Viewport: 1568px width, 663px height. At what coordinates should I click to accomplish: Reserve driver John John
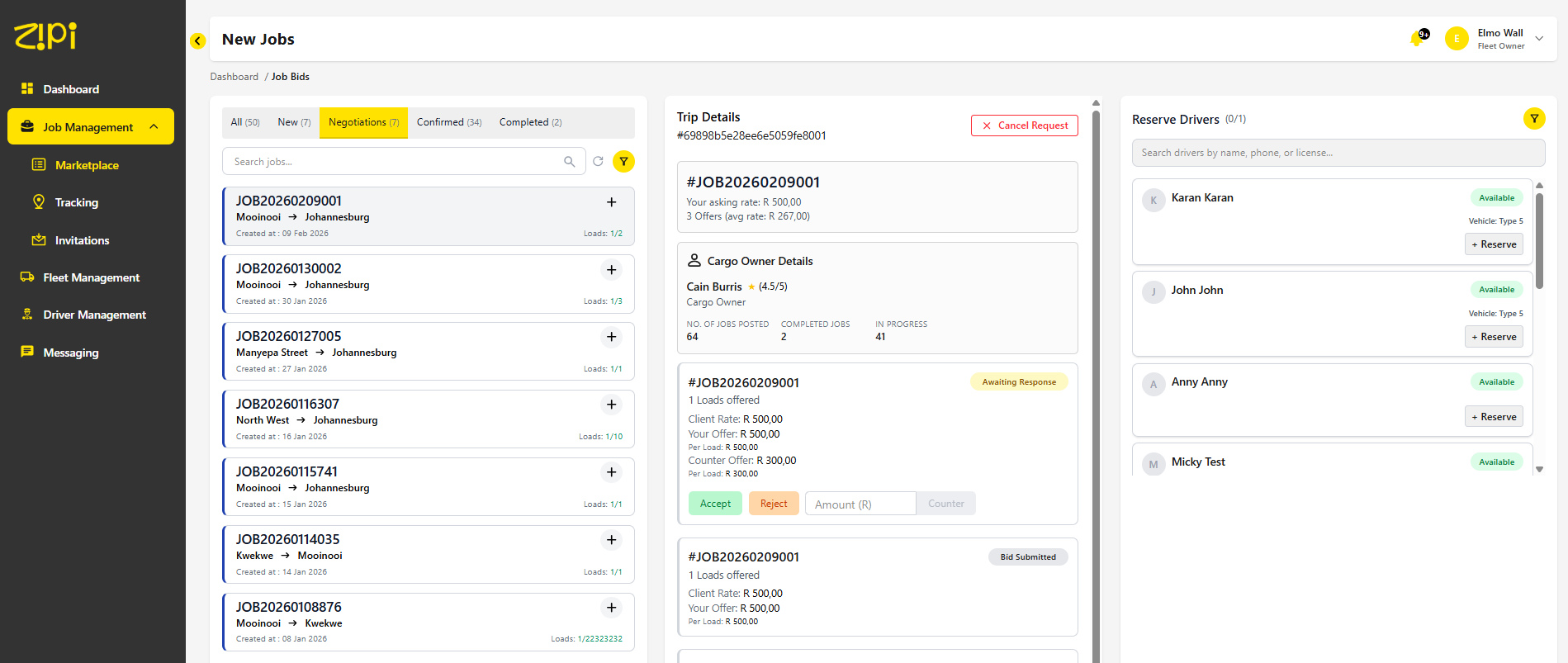coord(1494,337)
